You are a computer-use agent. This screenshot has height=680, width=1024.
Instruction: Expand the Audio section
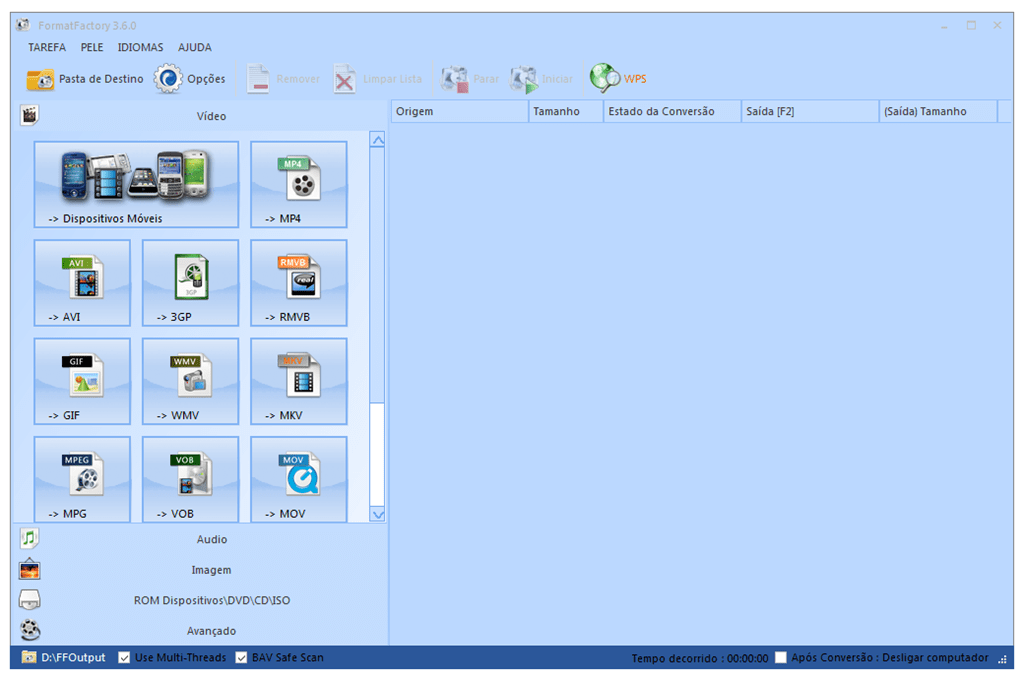(197, 539)
